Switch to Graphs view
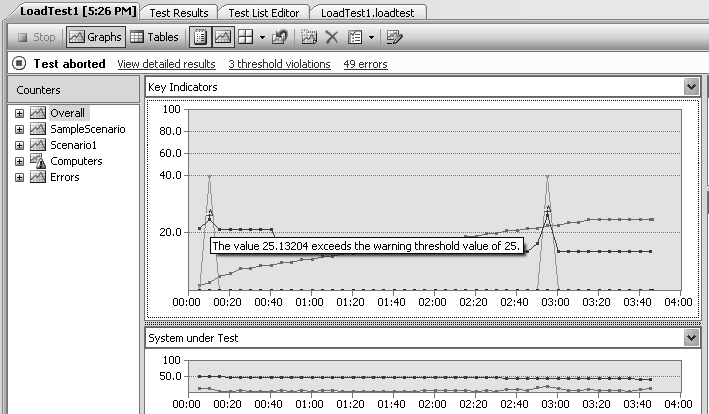This screenshot has width=709, height=414. point(96,37)
